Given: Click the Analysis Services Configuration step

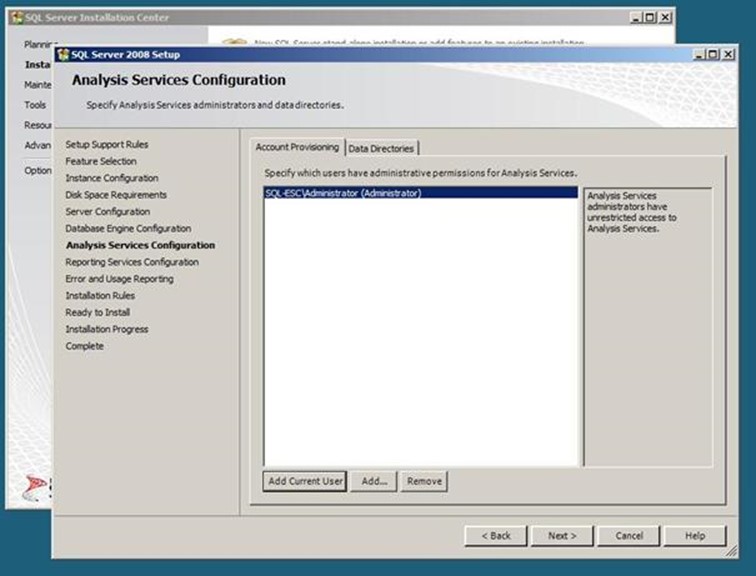Looking at the screenshot, I should coord(140,245).
